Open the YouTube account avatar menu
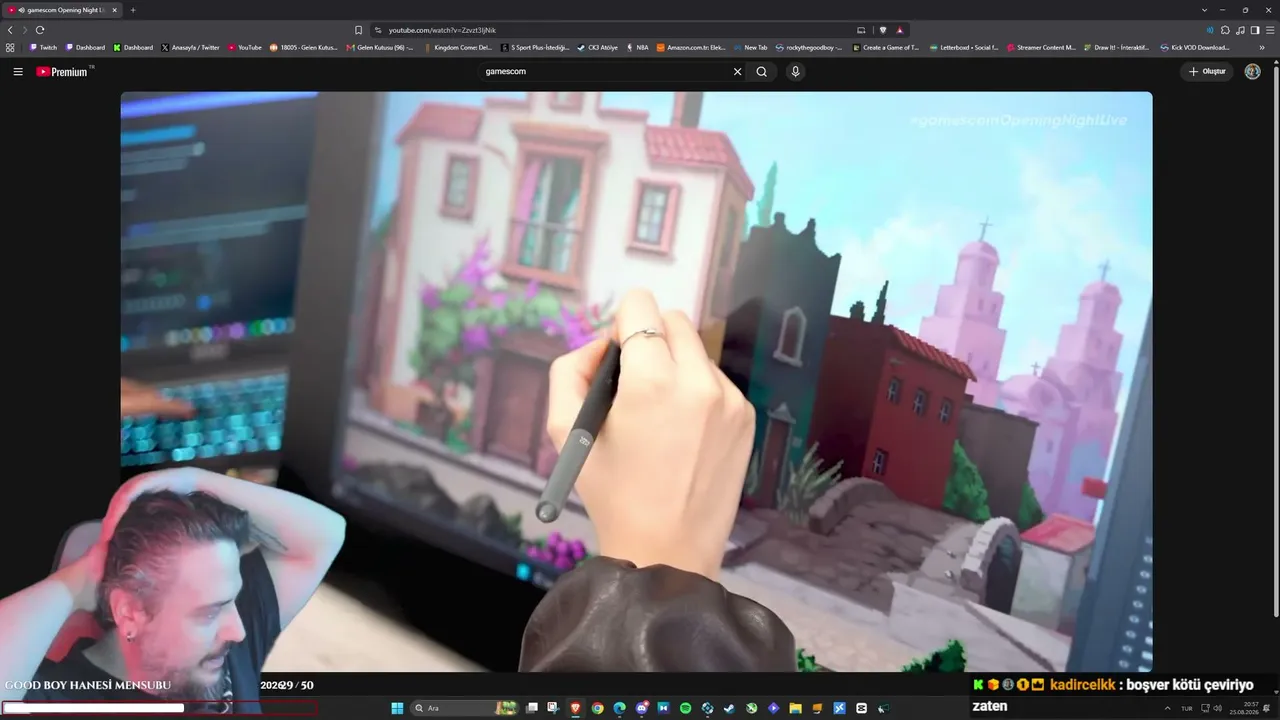The height and width of the screenshot is (720, 1280). (x=1252, y=72)
